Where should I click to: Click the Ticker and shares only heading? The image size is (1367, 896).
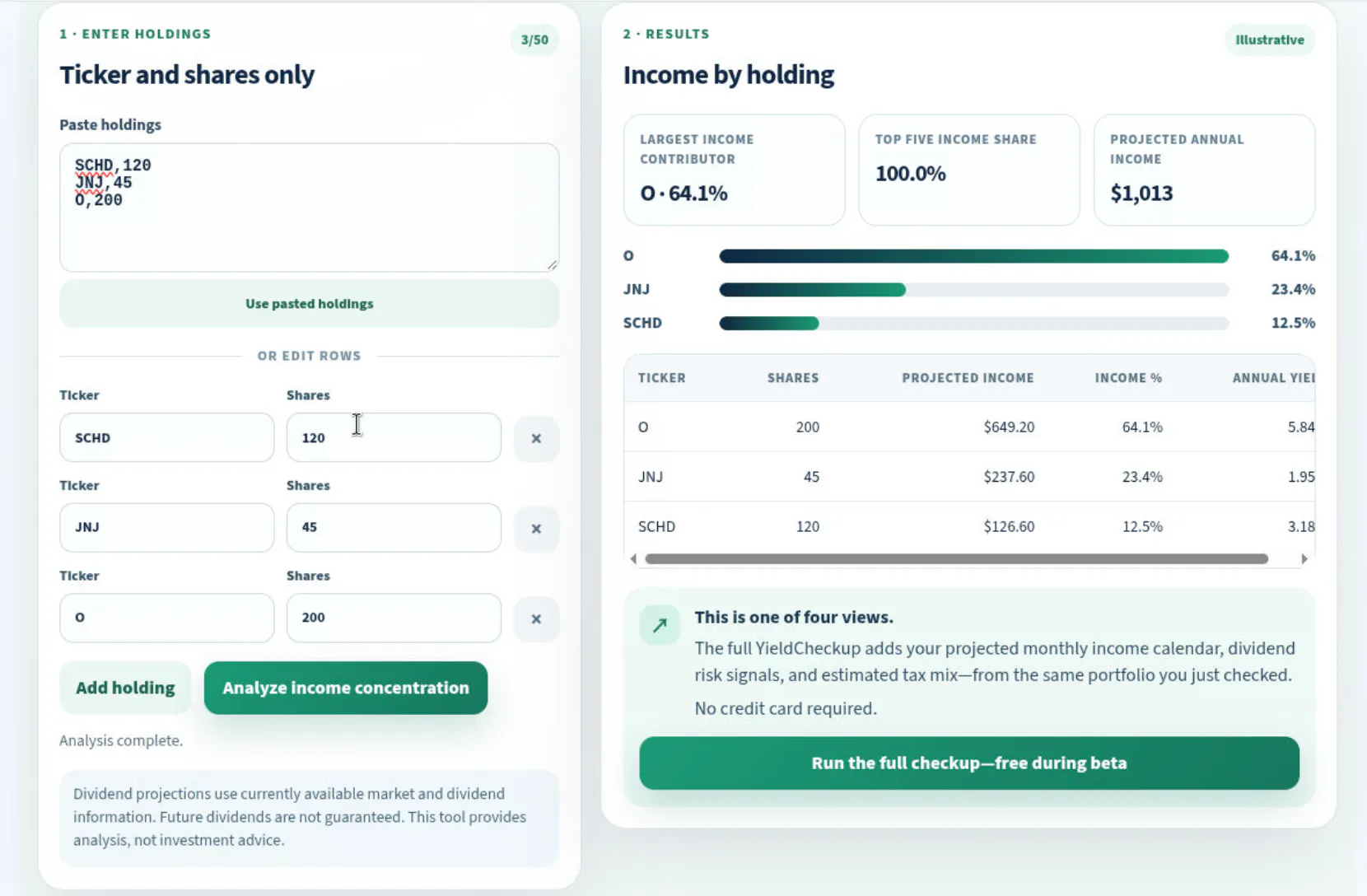pos(187,75)
